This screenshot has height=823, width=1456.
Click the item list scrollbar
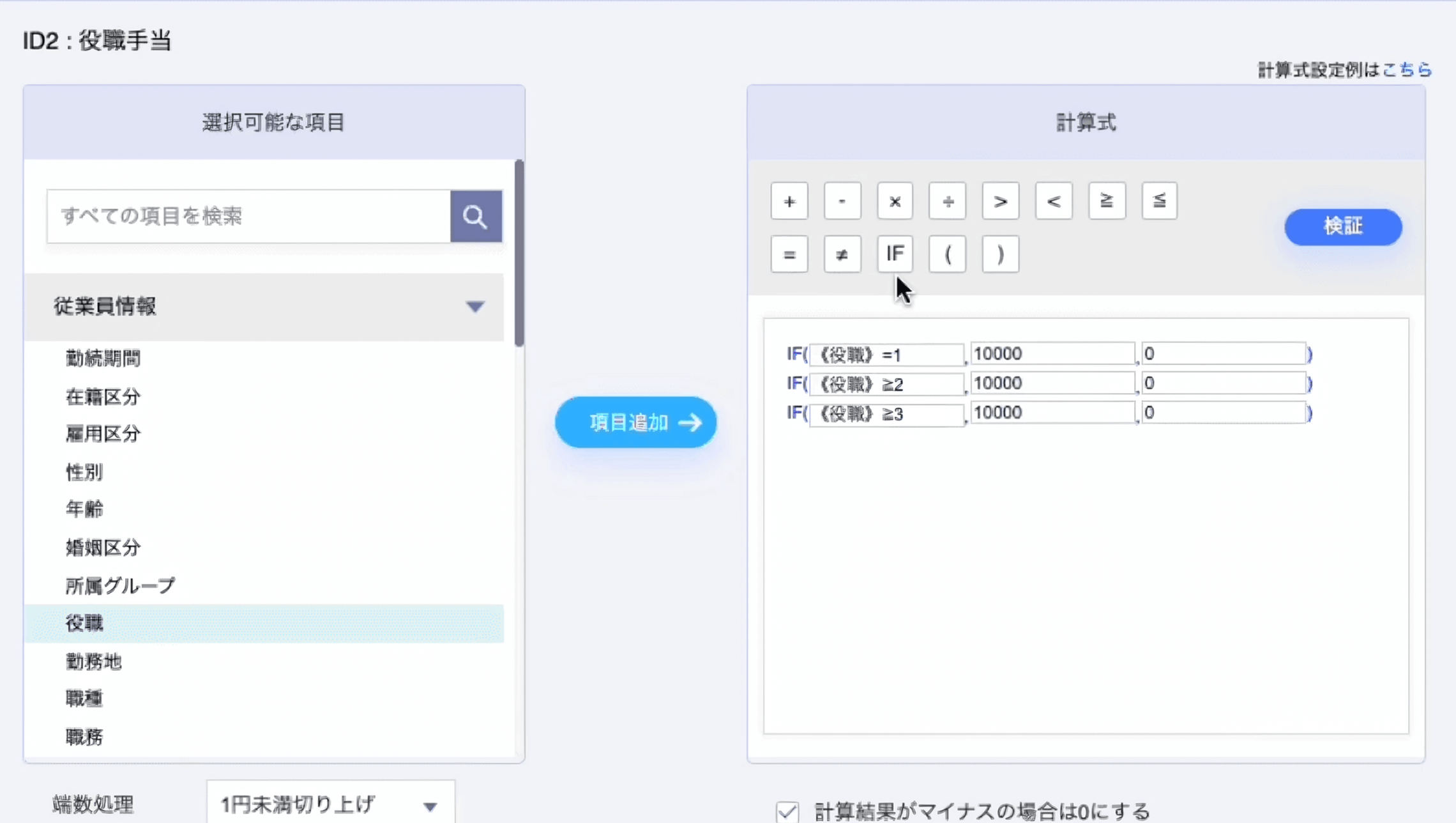pyautogui.click(x=519, y=253)
